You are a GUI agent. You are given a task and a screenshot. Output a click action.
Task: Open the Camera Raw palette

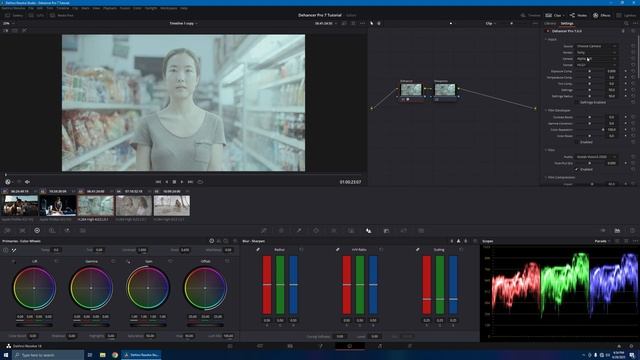click(x=7, y=231)
